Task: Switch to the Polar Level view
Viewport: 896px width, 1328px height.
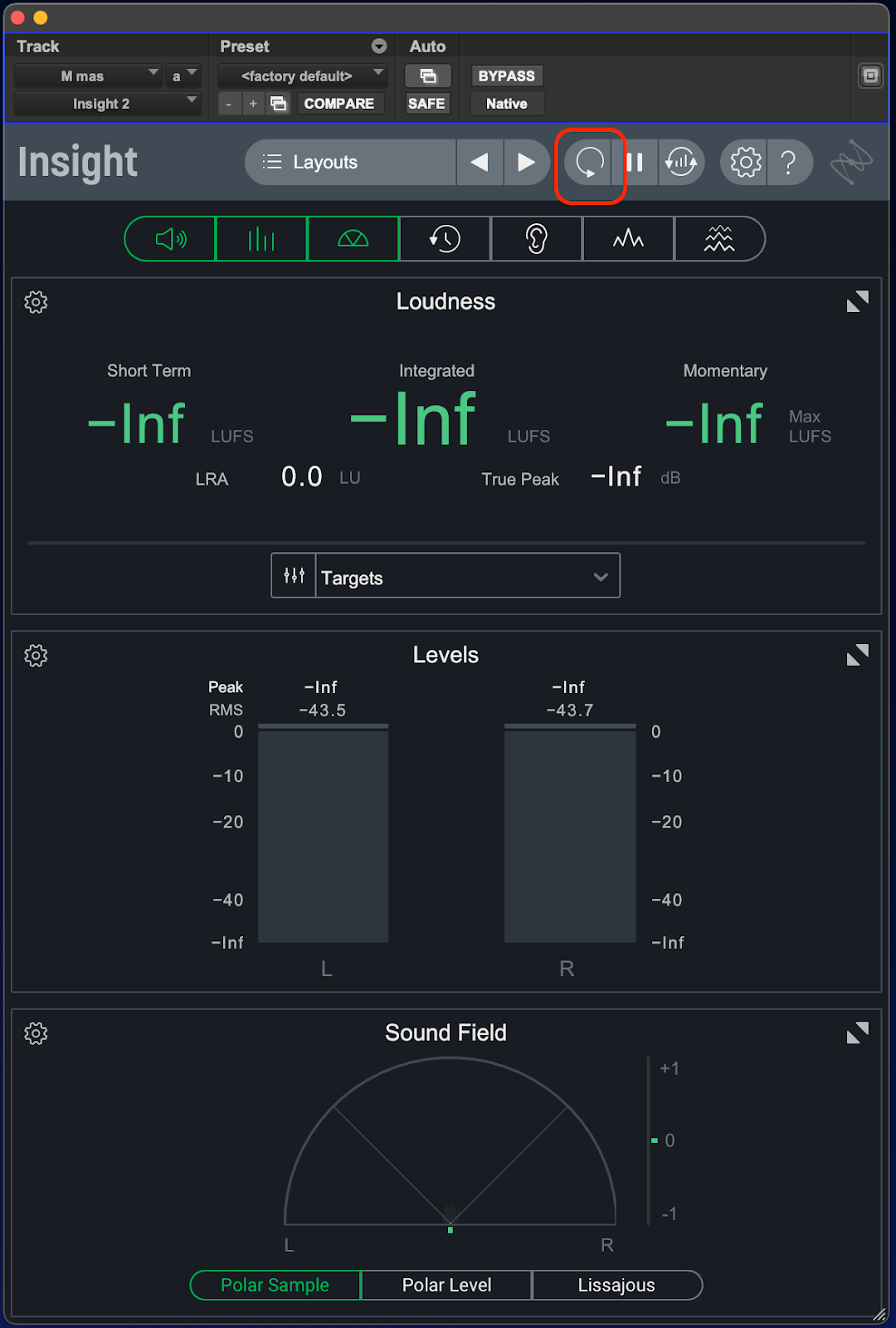Action: click(x=447, y=1285)
